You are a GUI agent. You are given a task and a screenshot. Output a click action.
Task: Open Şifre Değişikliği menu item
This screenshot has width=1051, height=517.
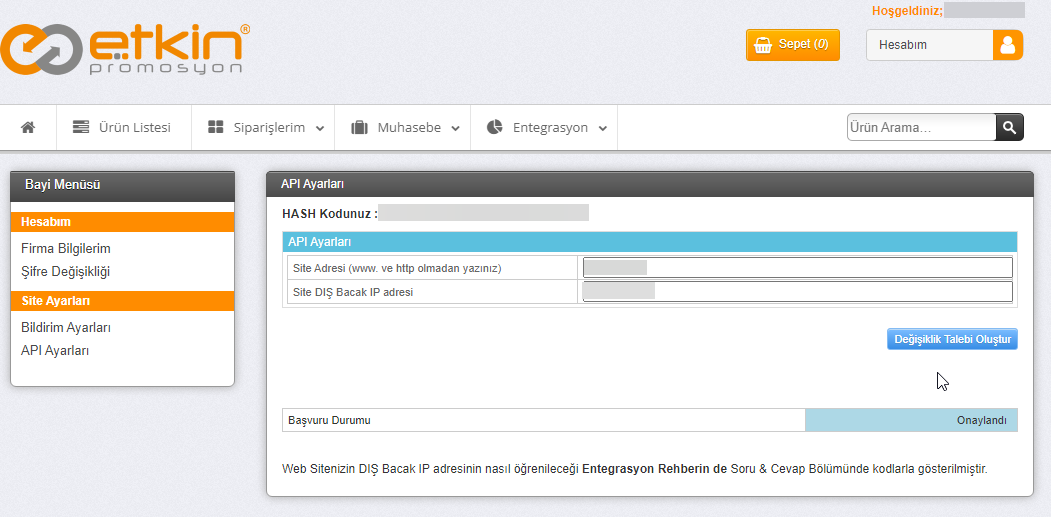(65, 272)
